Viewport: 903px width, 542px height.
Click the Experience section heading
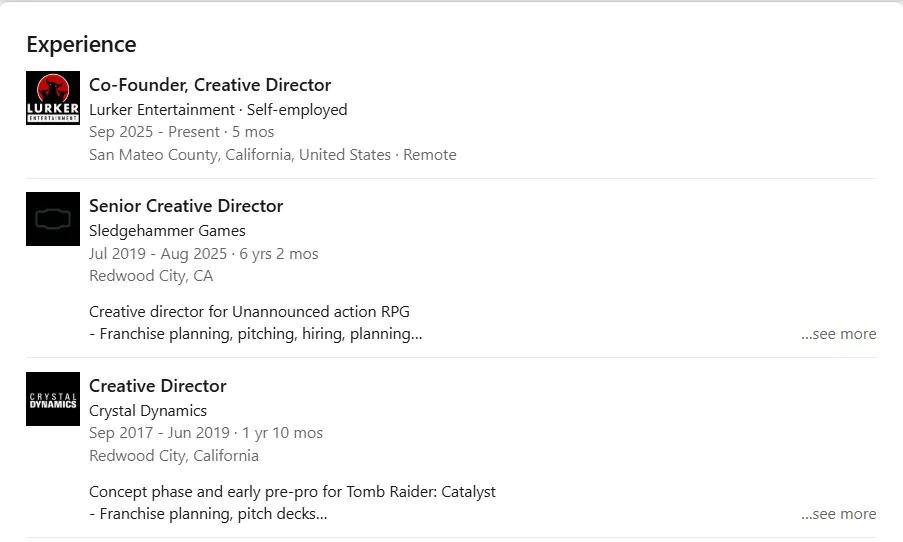tap(81, 44)
